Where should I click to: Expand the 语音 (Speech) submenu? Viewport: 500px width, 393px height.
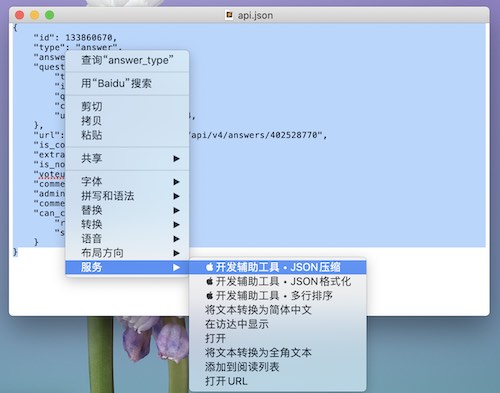(127, 239)
